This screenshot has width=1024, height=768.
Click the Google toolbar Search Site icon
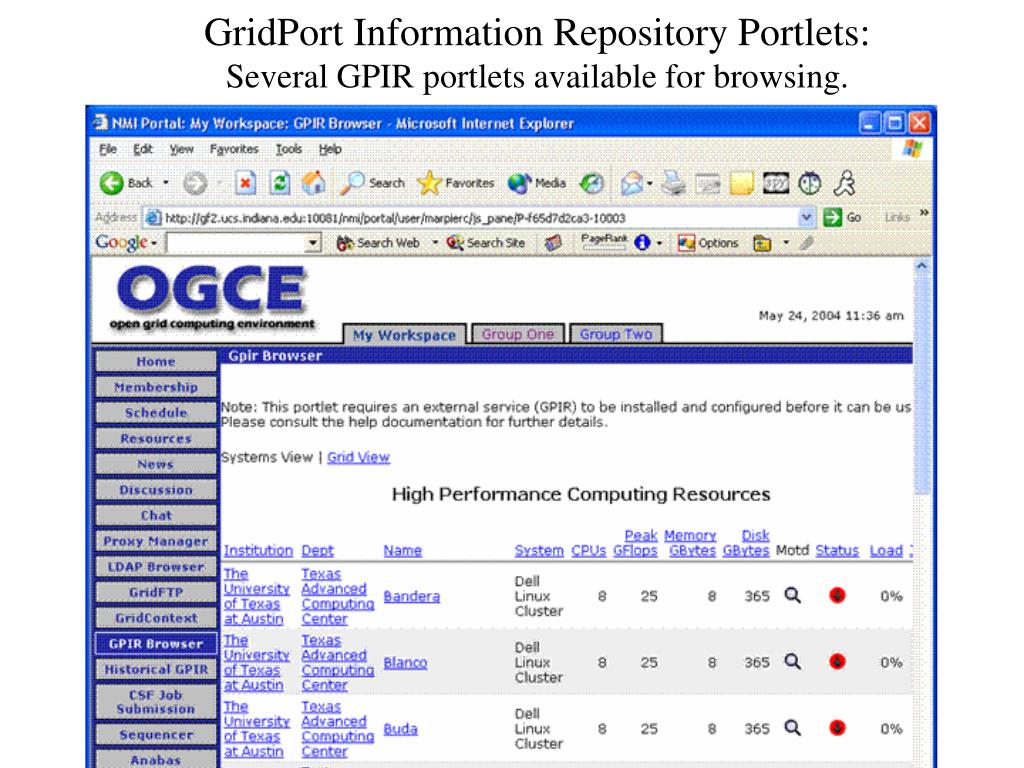coord(455,243)
